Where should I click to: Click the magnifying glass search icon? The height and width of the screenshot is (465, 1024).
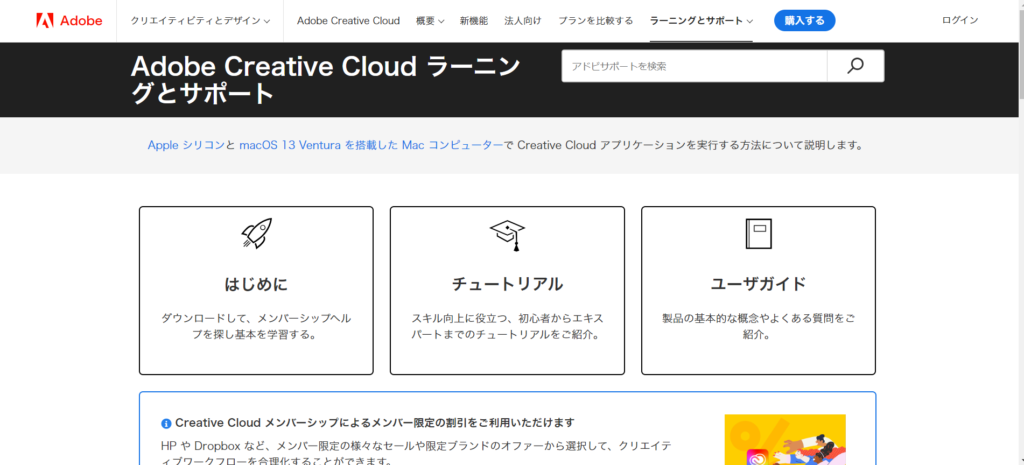point(855,66)
